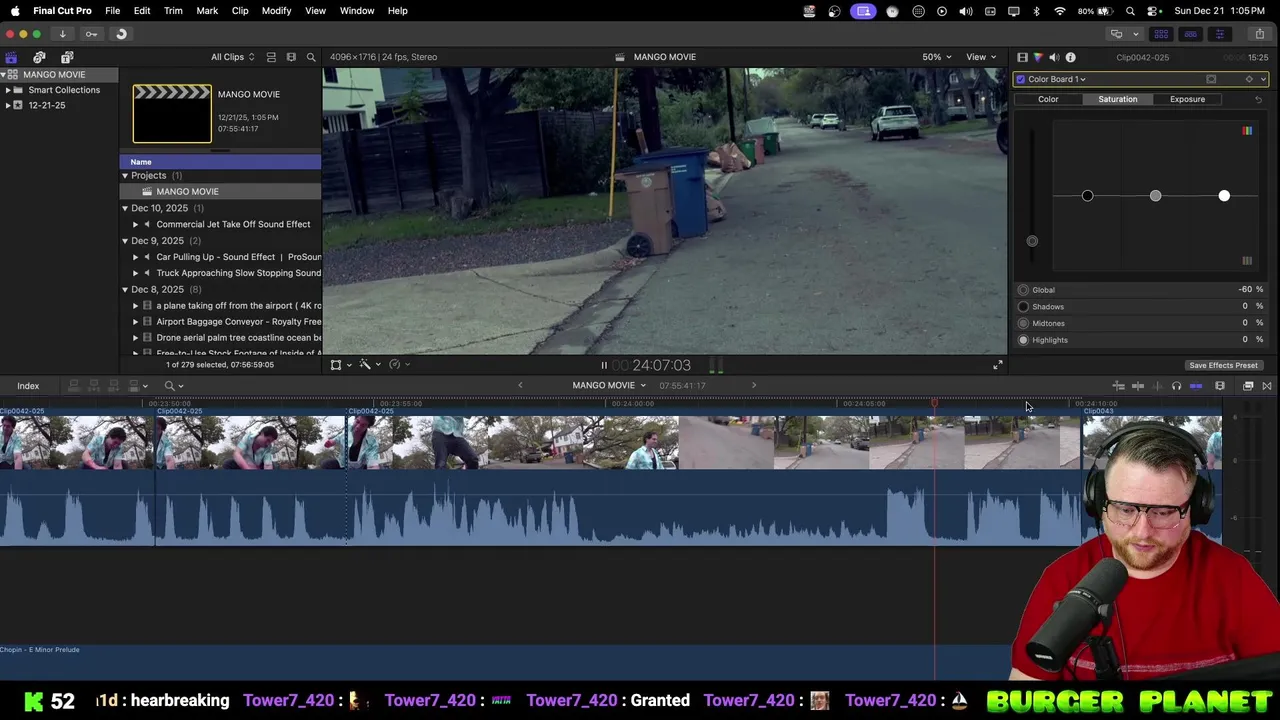Open Titles and Generators sidebar

point(67,57)
